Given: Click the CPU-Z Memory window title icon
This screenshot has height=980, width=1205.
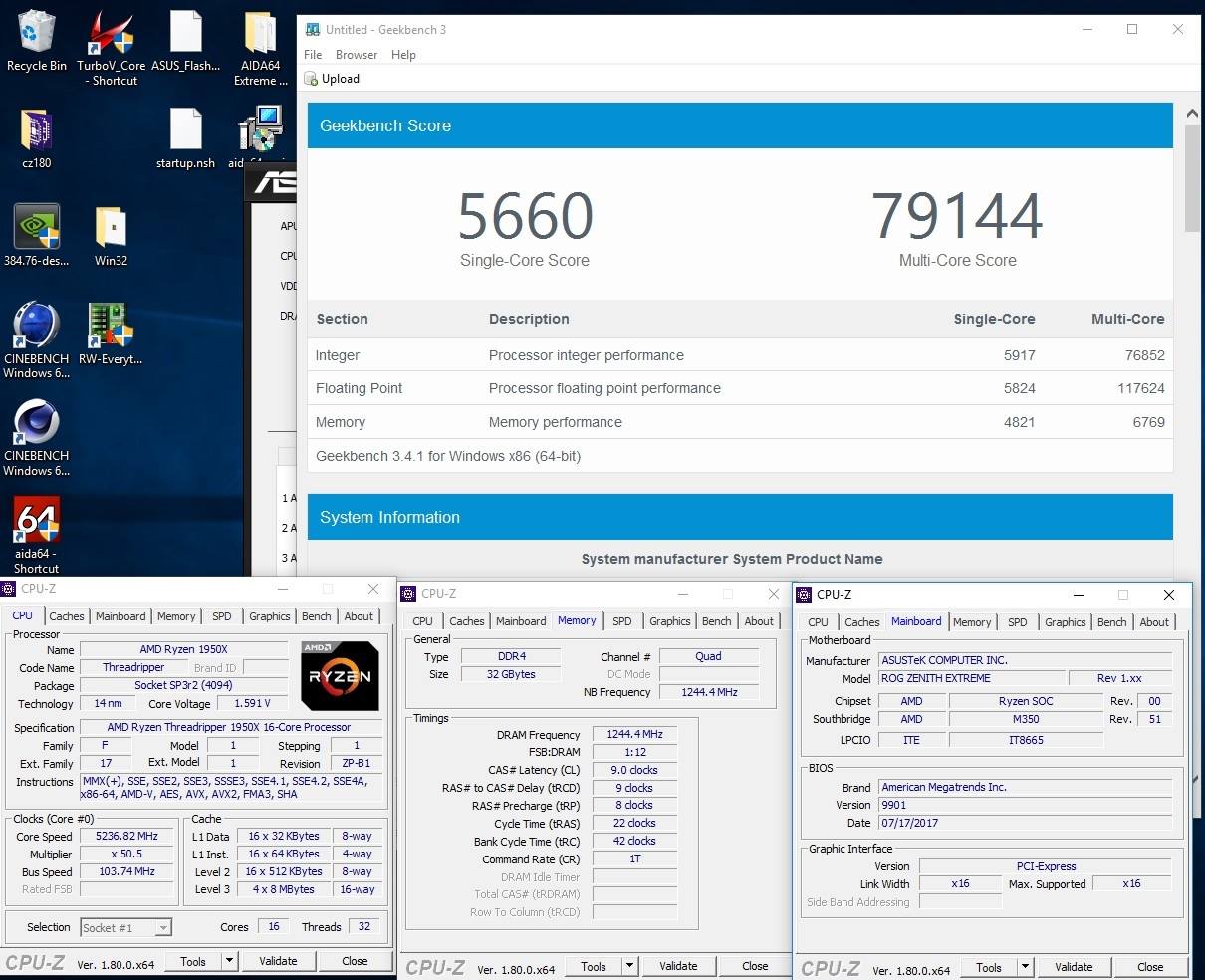Looking at the screenshot, I should [409, 594].
